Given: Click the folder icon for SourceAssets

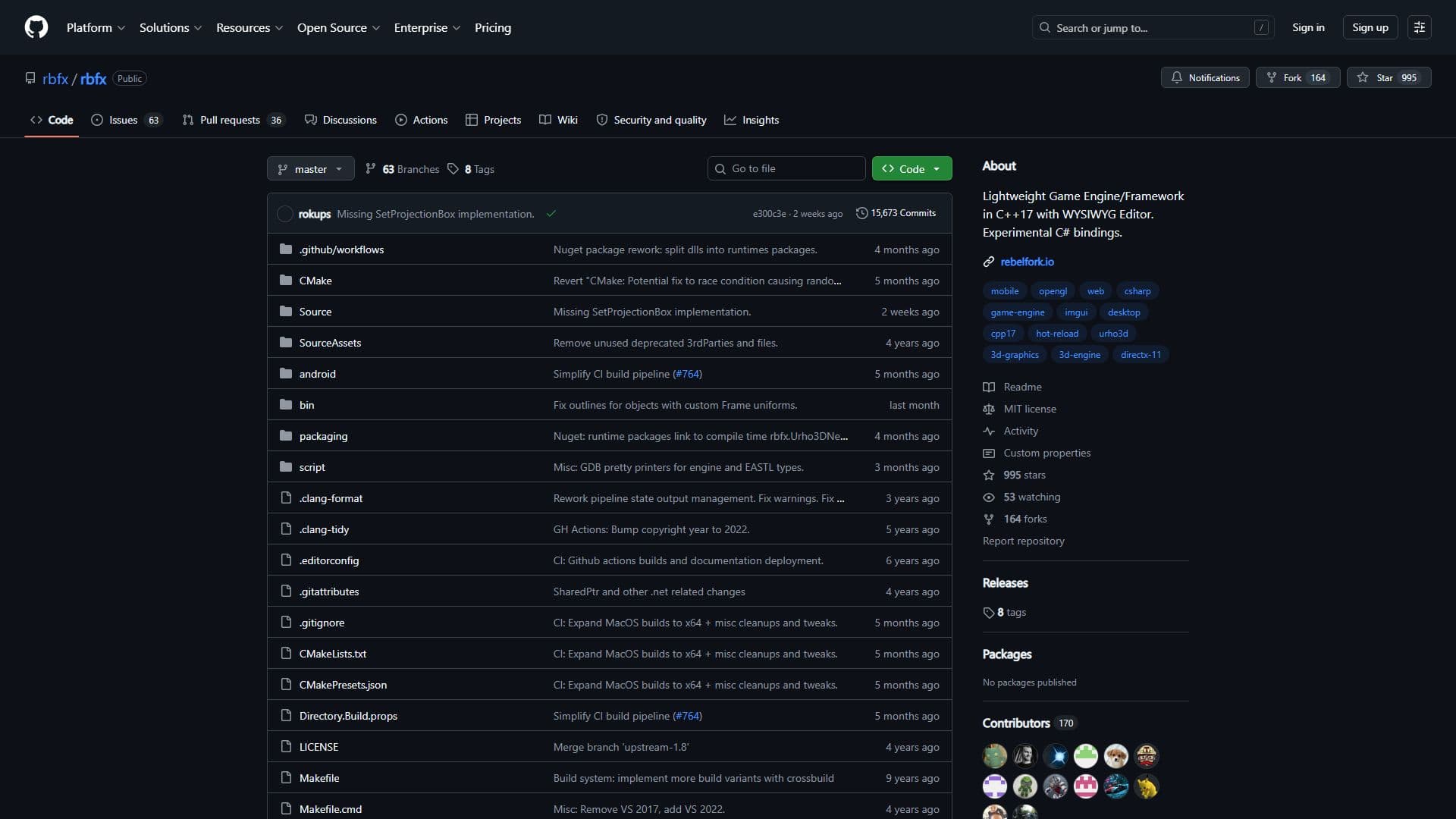Looking at the screenshot, I should coord(286,343).
